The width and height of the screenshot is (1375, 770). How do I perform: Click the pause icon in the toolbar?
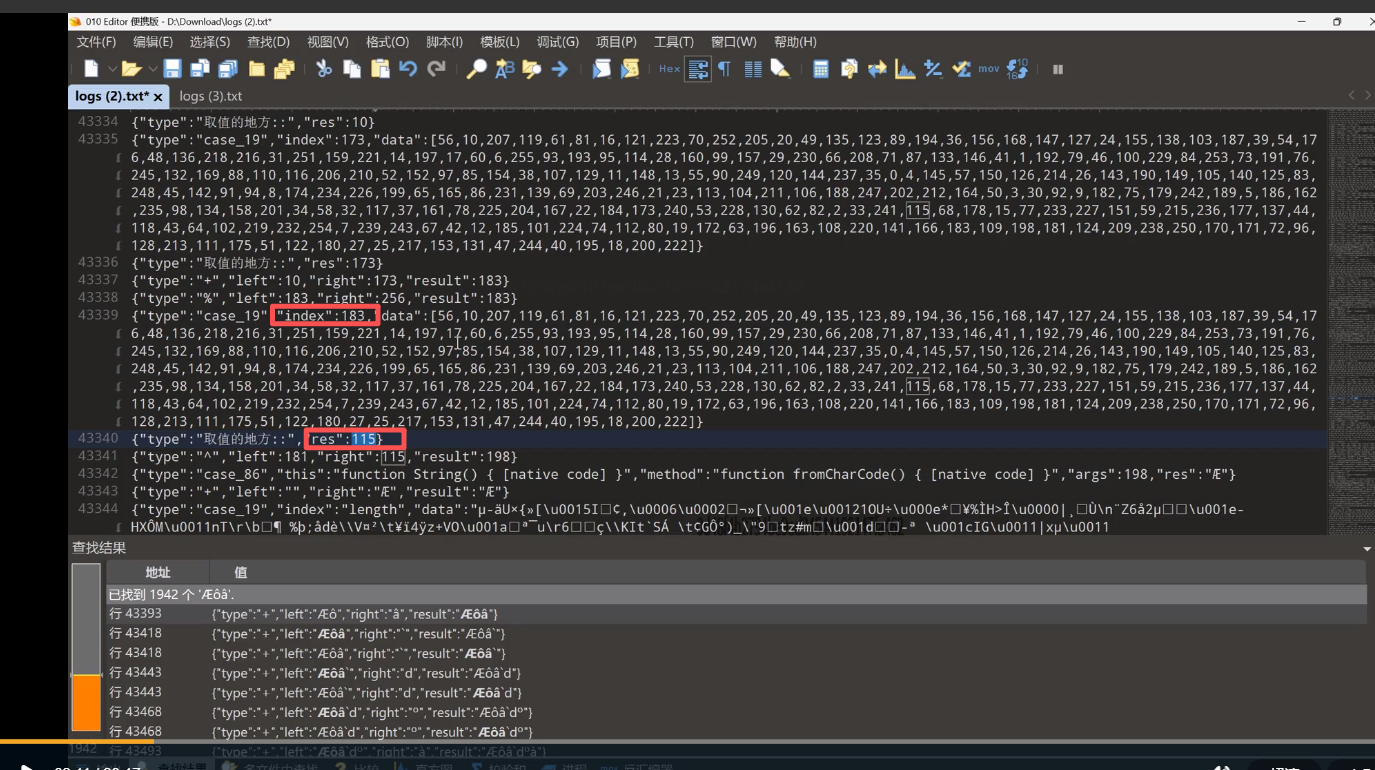tap(1058, 69)
